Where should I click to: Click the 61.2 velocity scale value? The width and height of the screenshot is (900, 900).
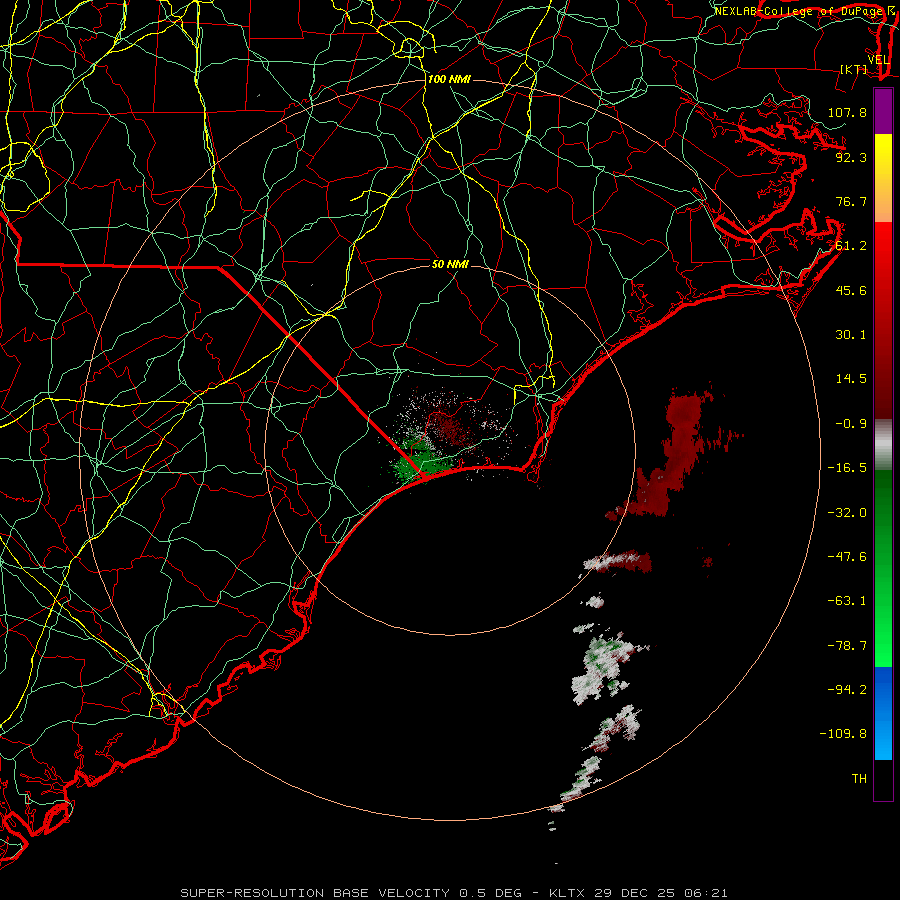[851, 245]
